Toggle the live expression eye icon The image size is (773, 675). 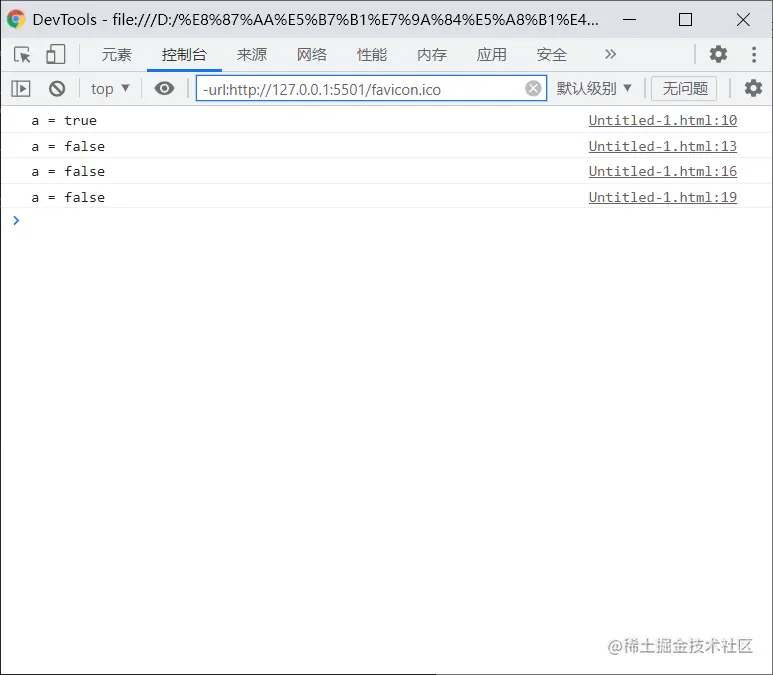tap(164, 89)
